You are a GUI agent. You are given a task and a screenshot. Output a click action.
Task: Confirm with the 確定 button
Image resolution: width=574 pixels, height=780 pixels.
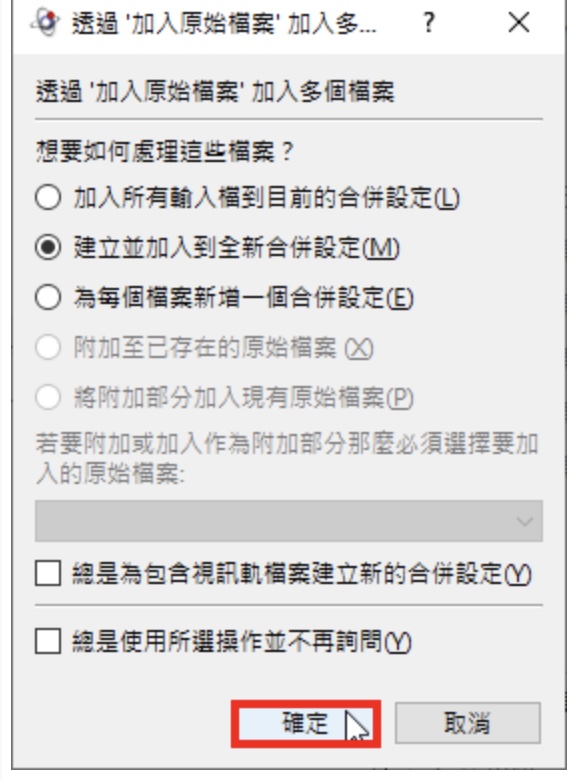coord(306,723)
